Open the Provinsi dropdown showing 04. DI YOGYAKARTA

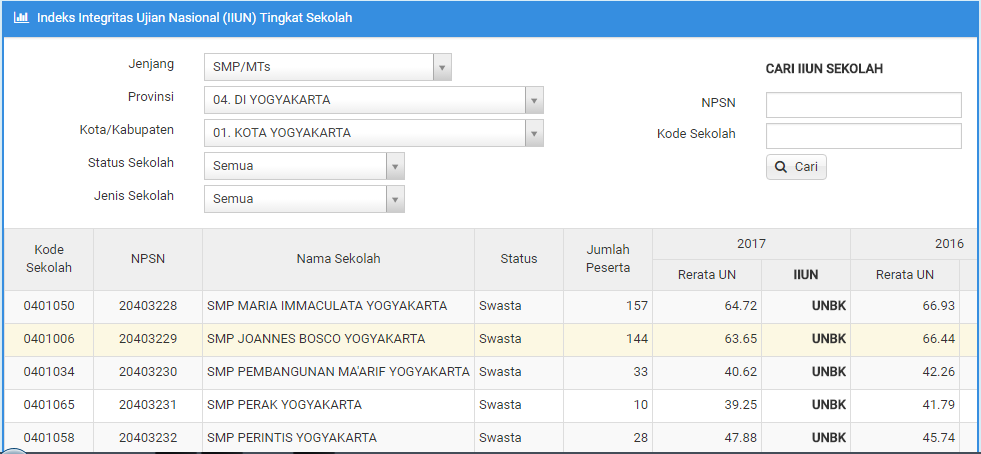point(374,100)
